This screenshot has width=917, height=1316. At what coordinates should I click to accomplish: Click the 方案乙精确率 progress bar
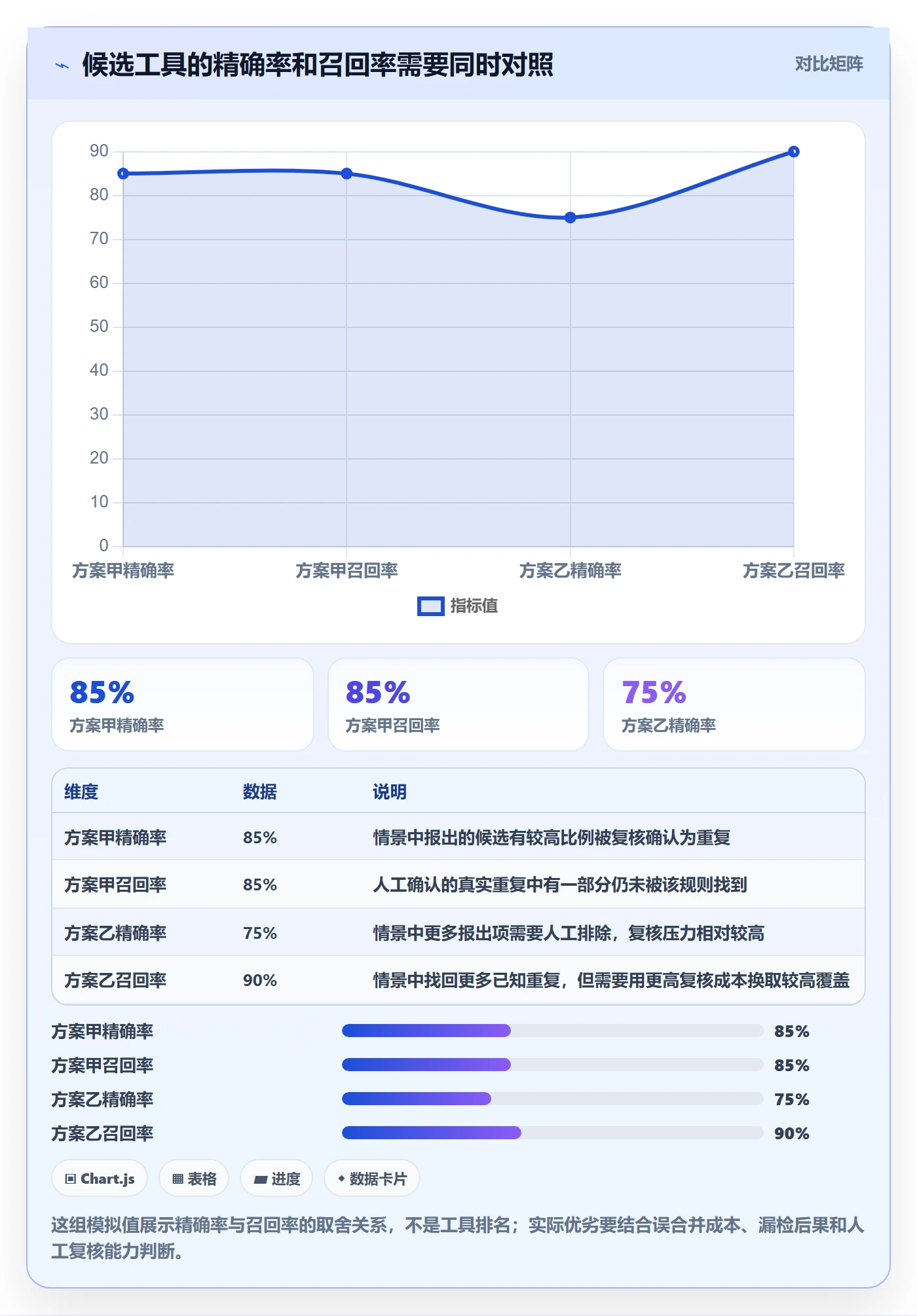point(552,1099)
